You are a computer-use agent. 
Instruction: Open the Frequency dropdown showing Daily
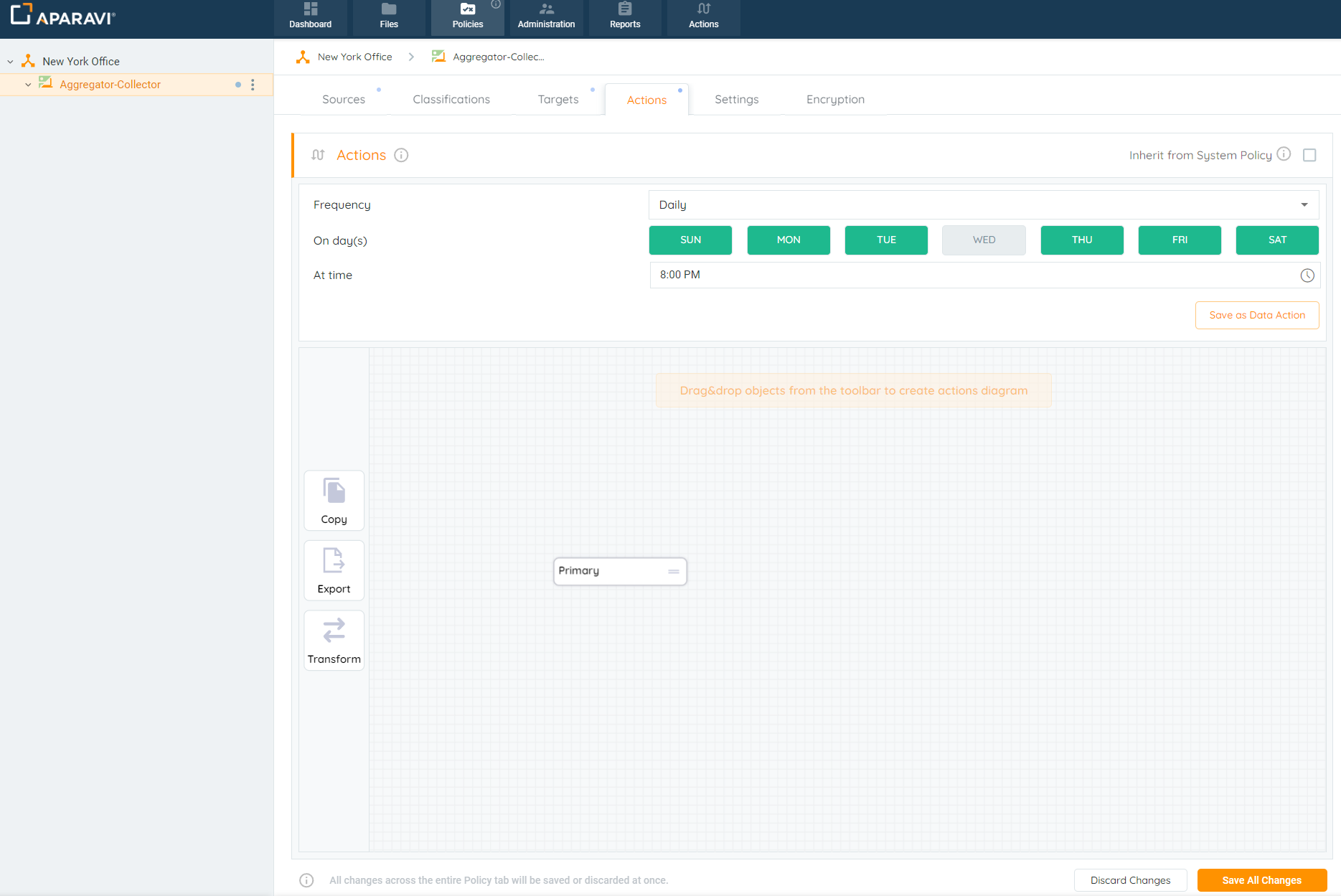pos(983,205)
